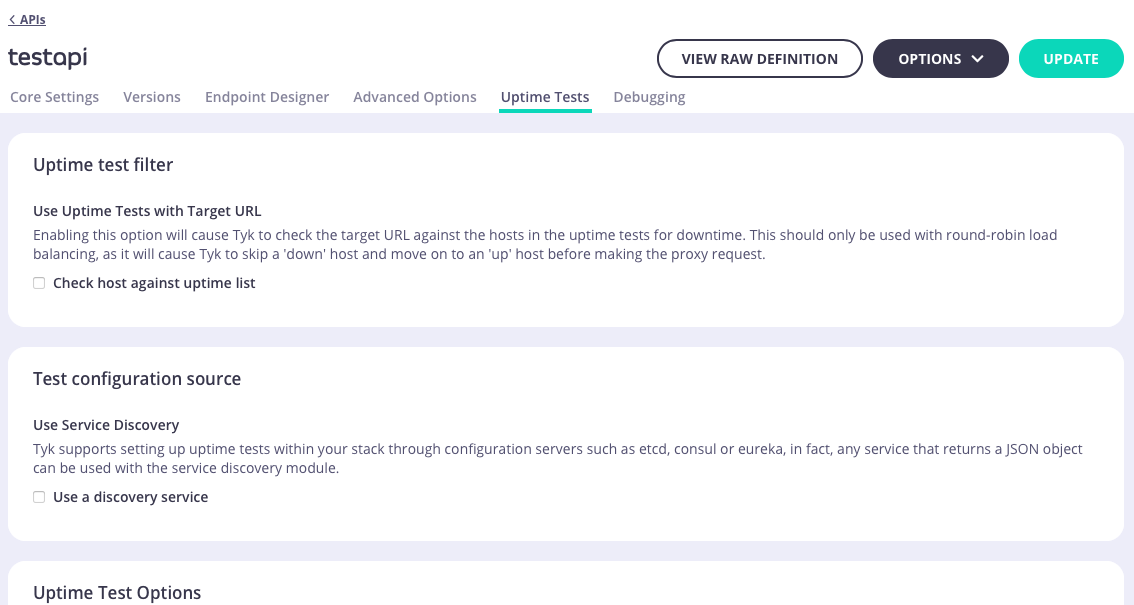
Task: Switch to the Core Settings tab
Action: 54,97
